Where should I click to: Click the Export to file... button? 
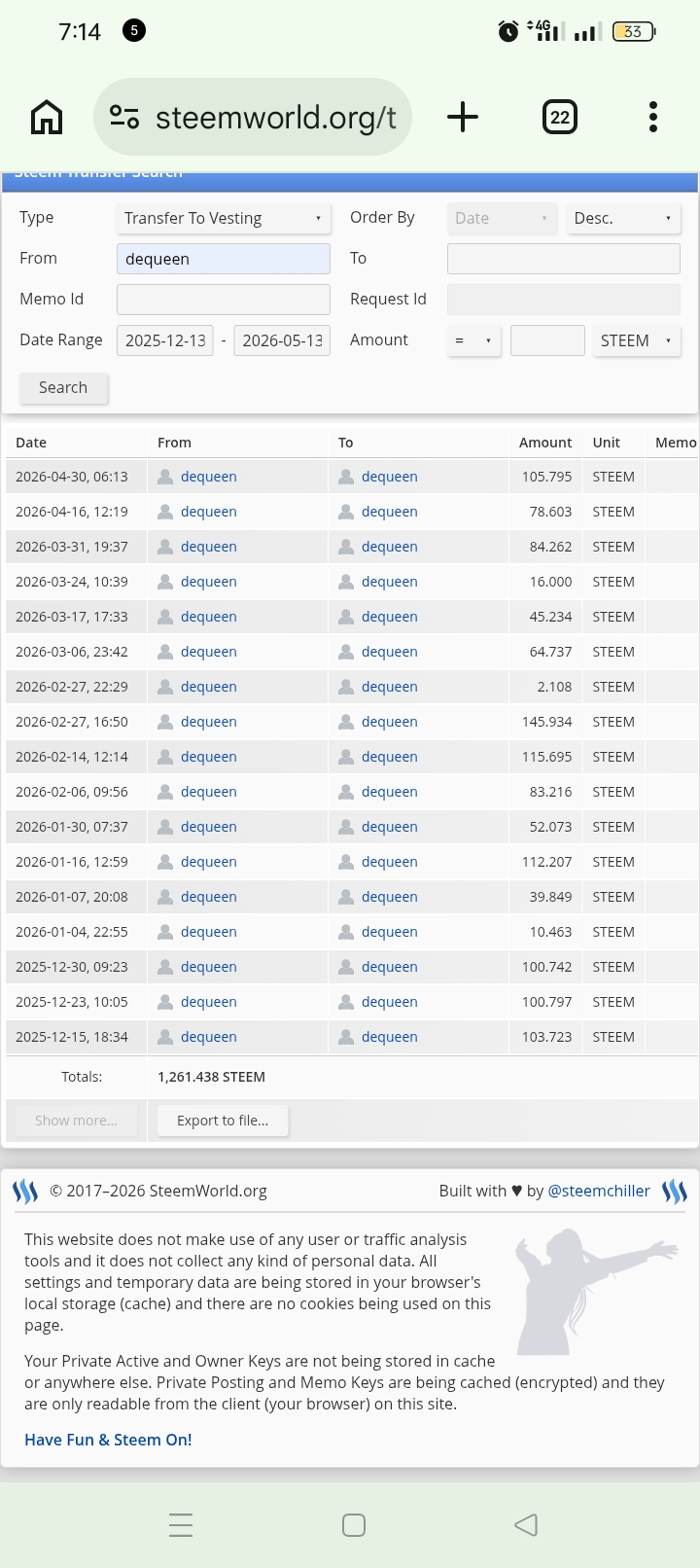point(223,1121)
